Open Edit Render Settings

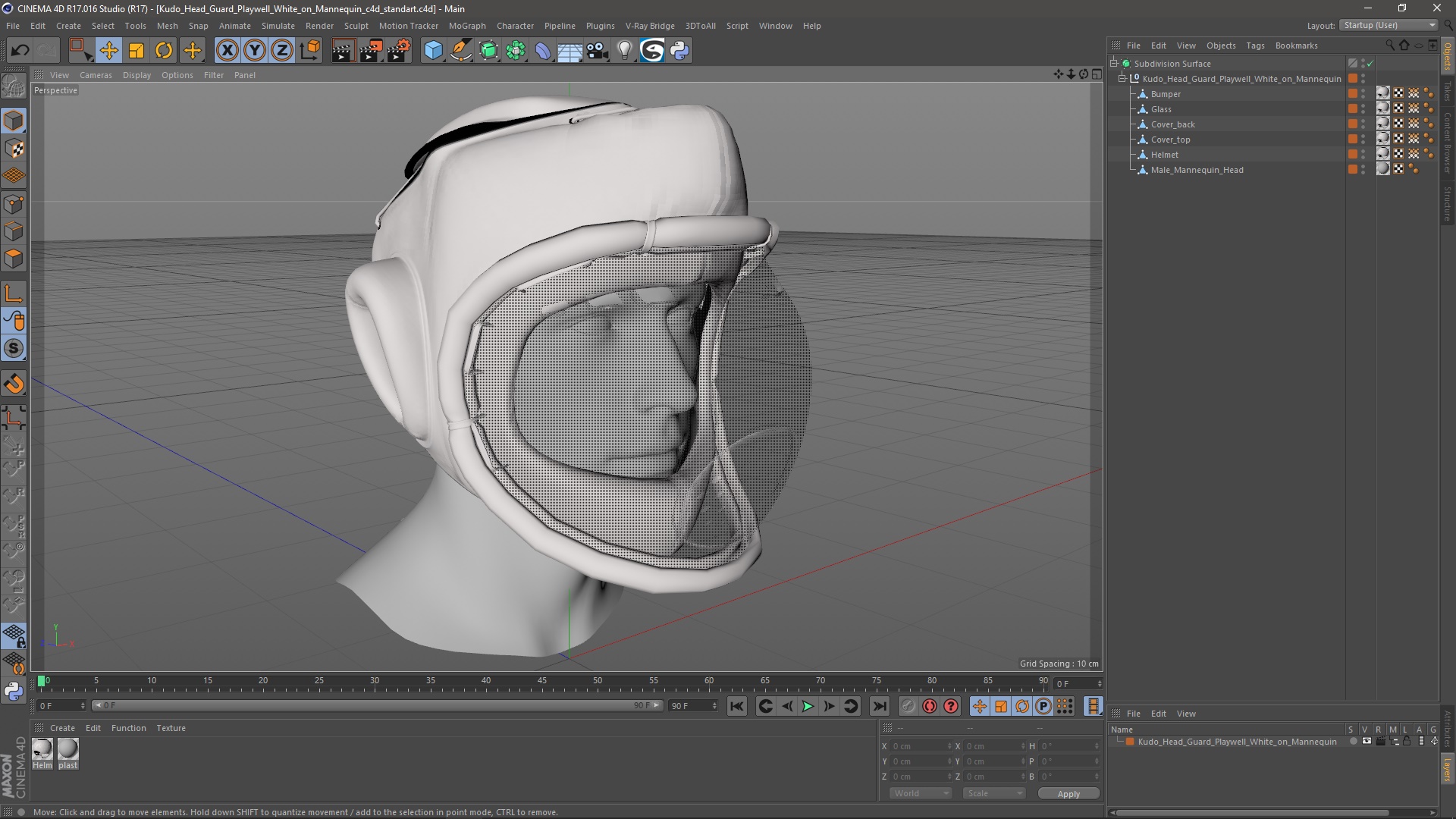pyautogui.click(x=399, y=51)
